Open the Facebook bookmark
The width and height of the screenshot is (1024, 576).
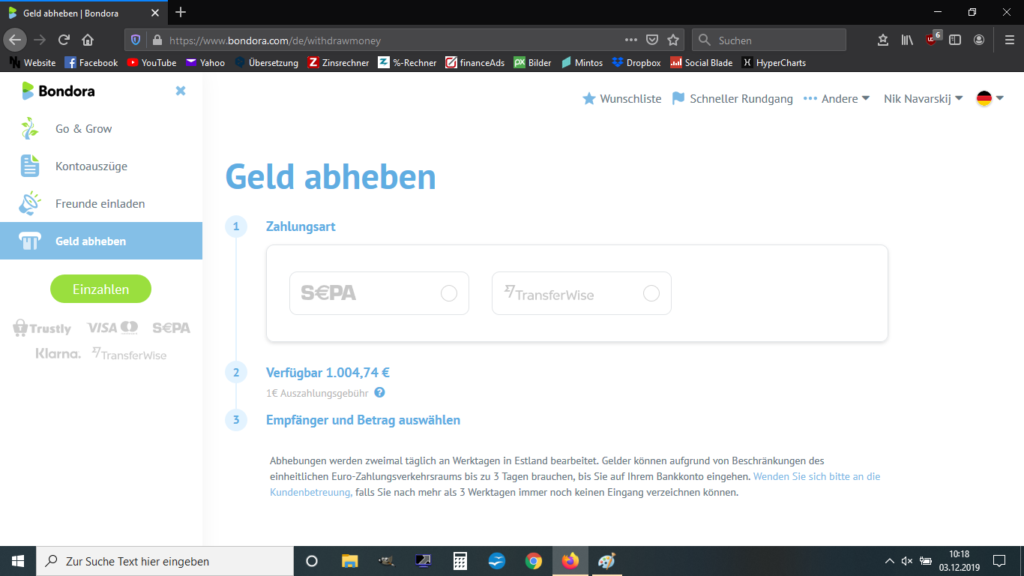pyautogui.click(x=91, y=63)
